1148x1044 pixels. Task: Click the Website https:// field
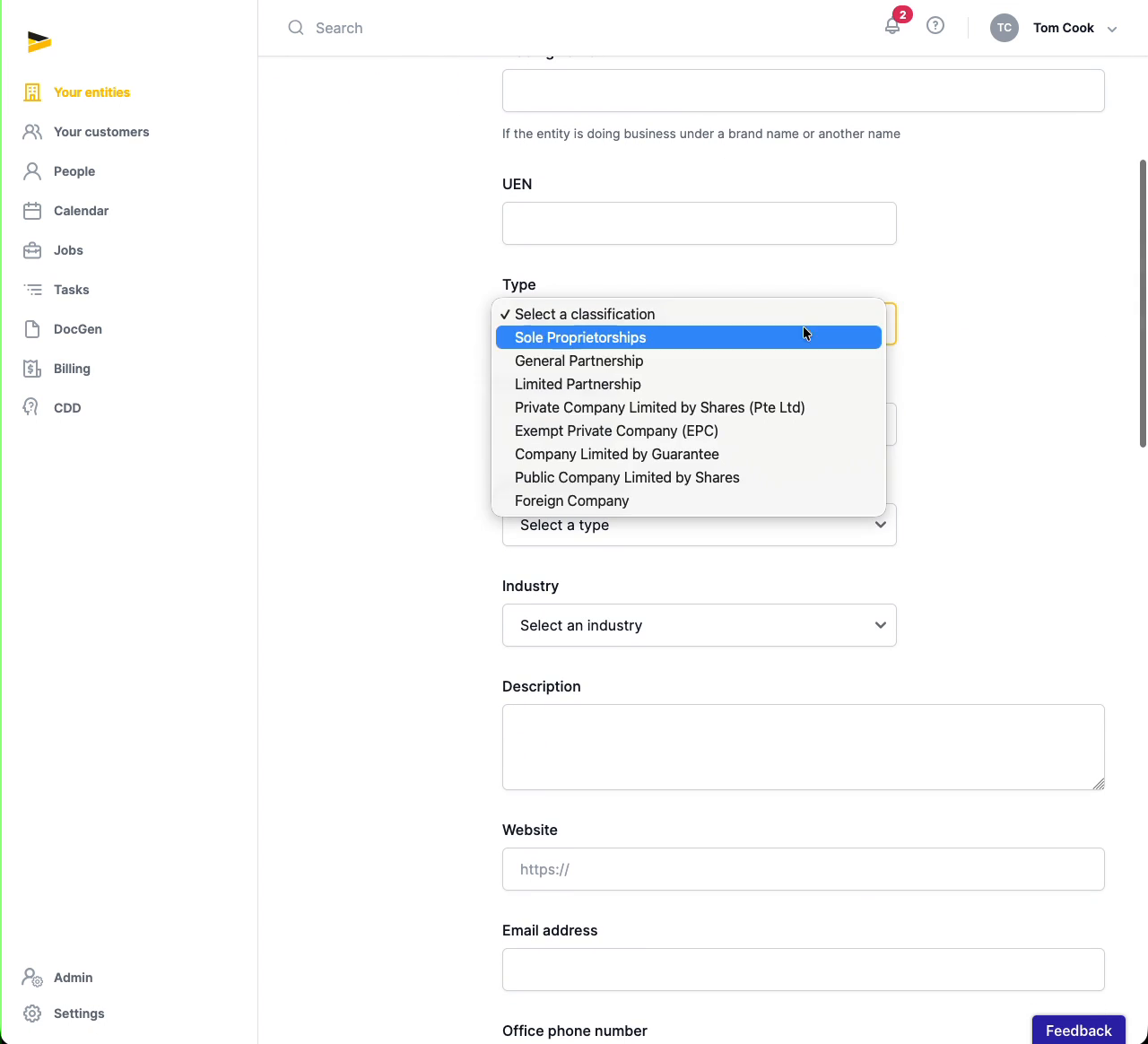click(x=804, y=869)
